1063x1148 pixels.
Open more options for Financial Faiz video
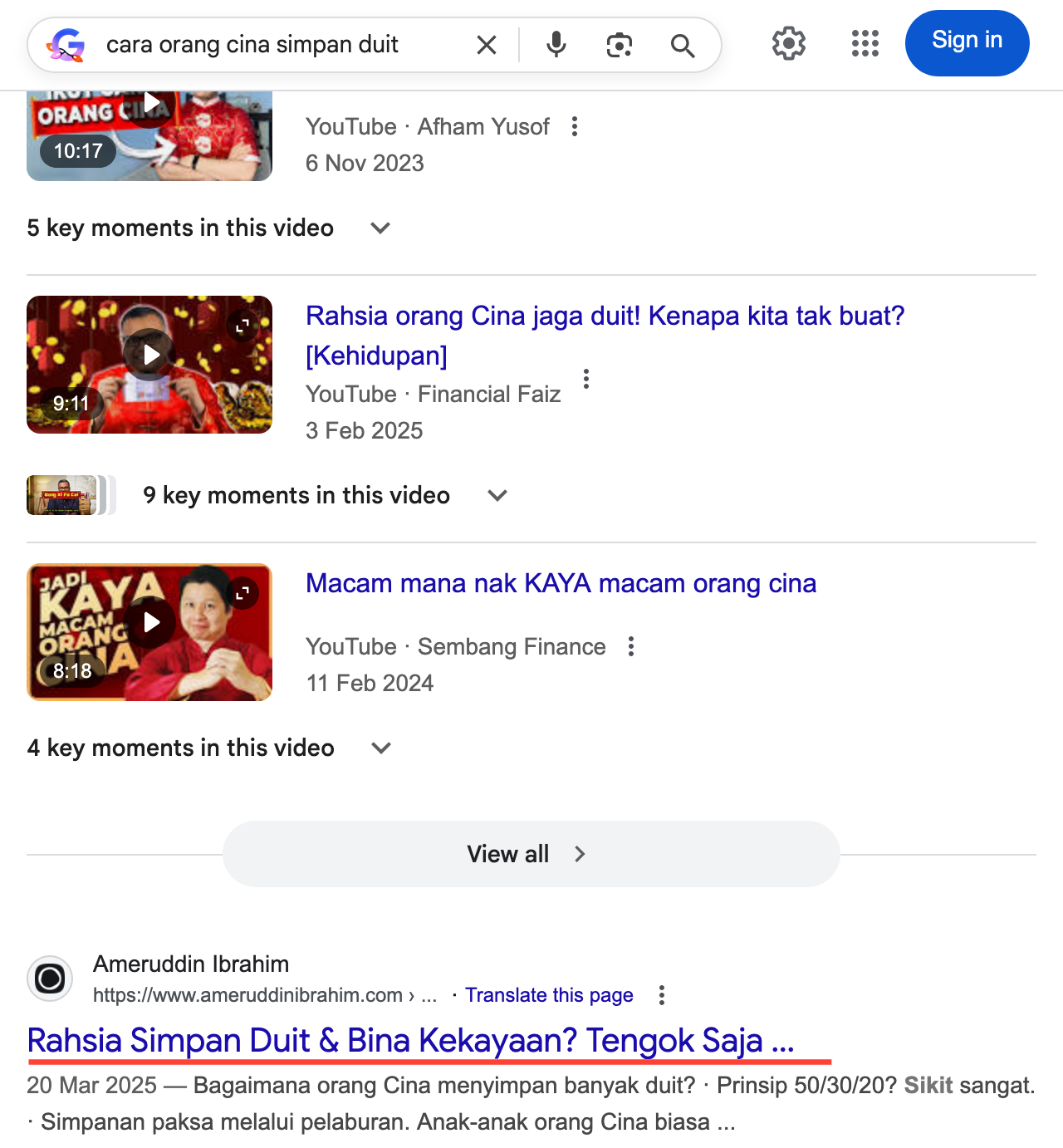point(586,379)
